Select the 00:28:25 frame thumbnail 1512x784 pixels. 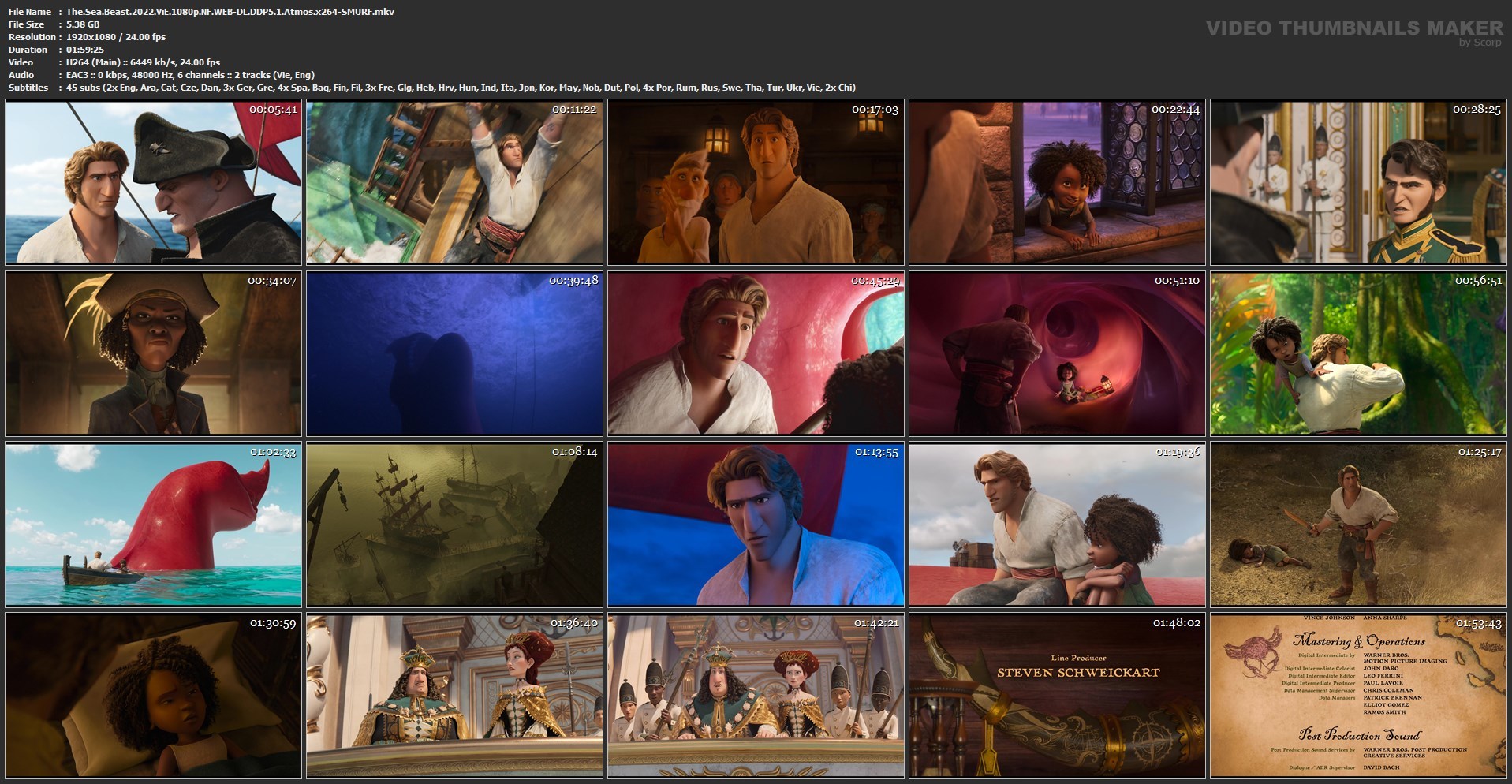click(x=1358, y=182)
